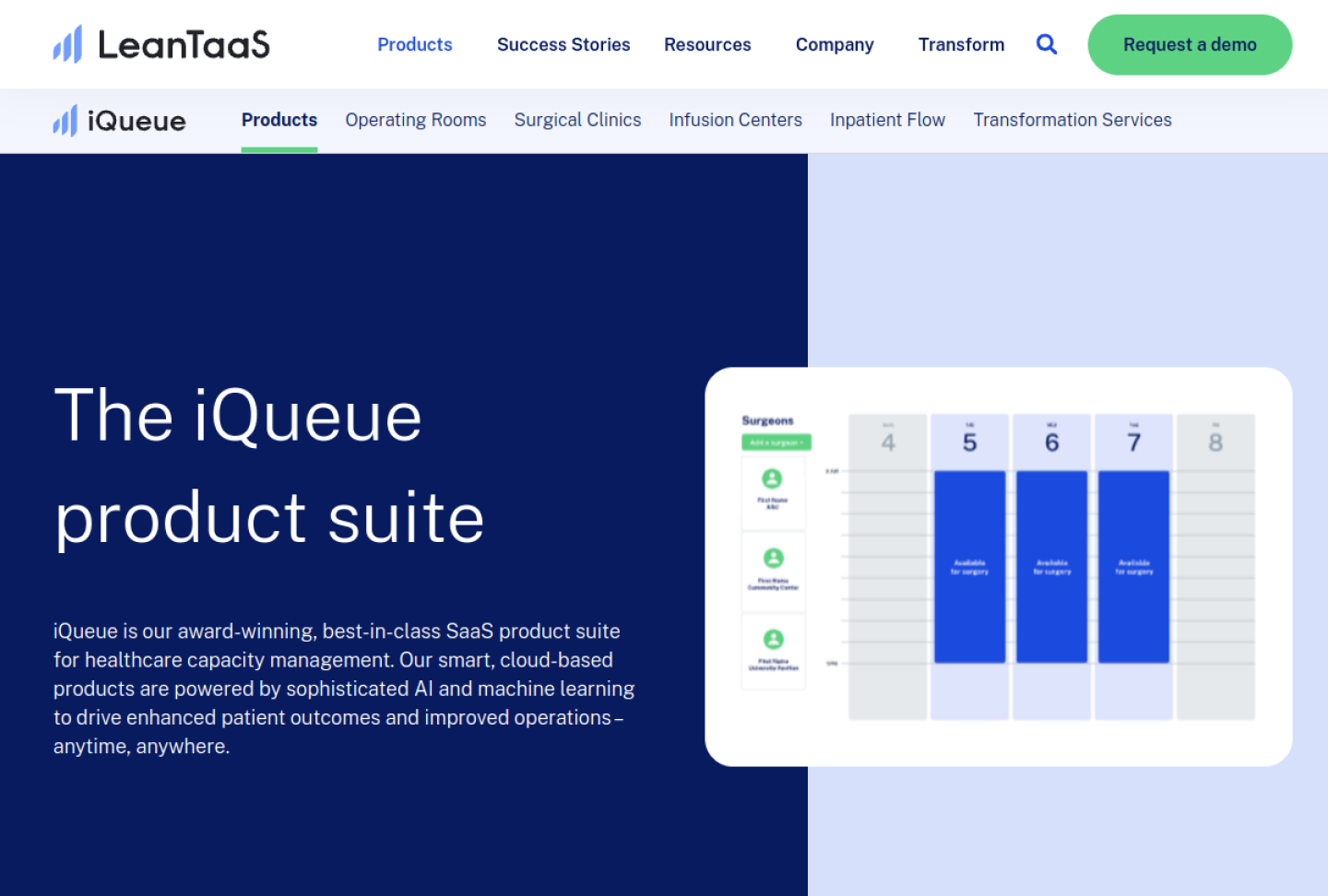Select day 6 in the calendar header
The width and height of the screenshot is (1328, 896).
point(1052,442)
